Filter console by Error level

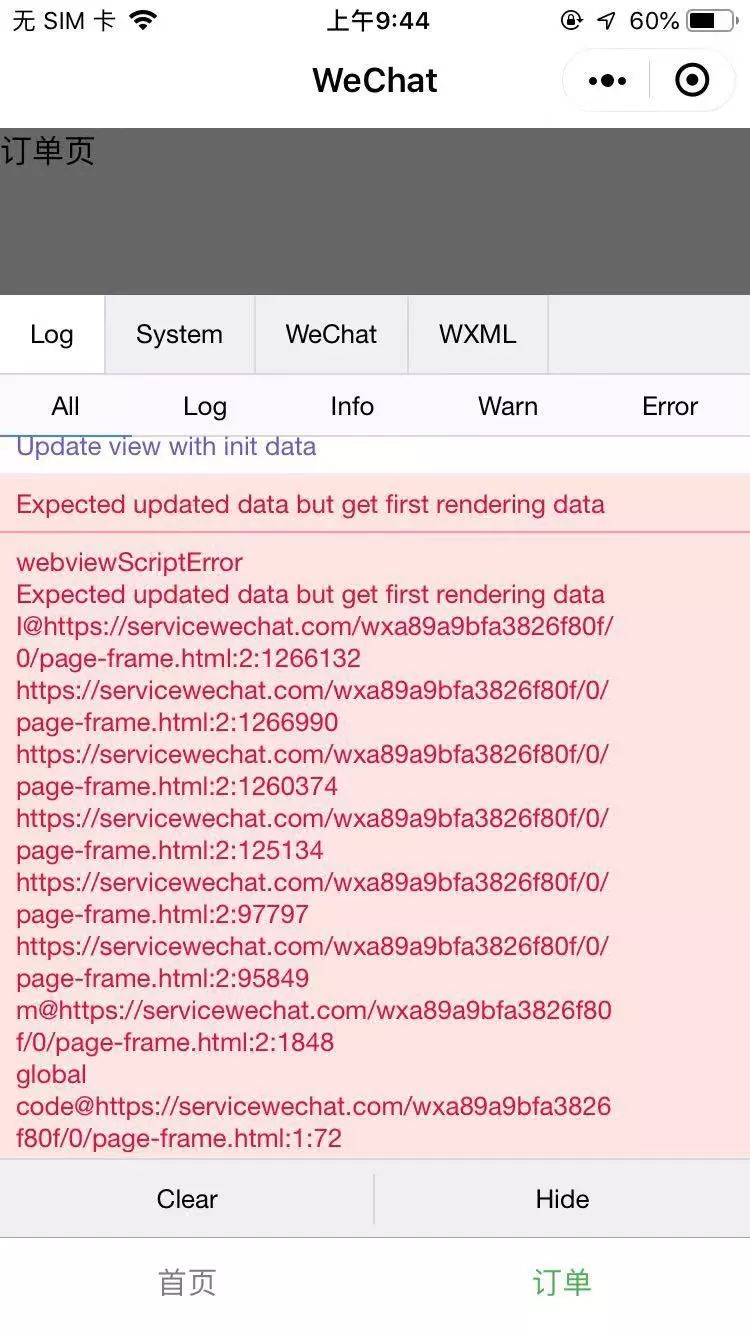(670, 406)
